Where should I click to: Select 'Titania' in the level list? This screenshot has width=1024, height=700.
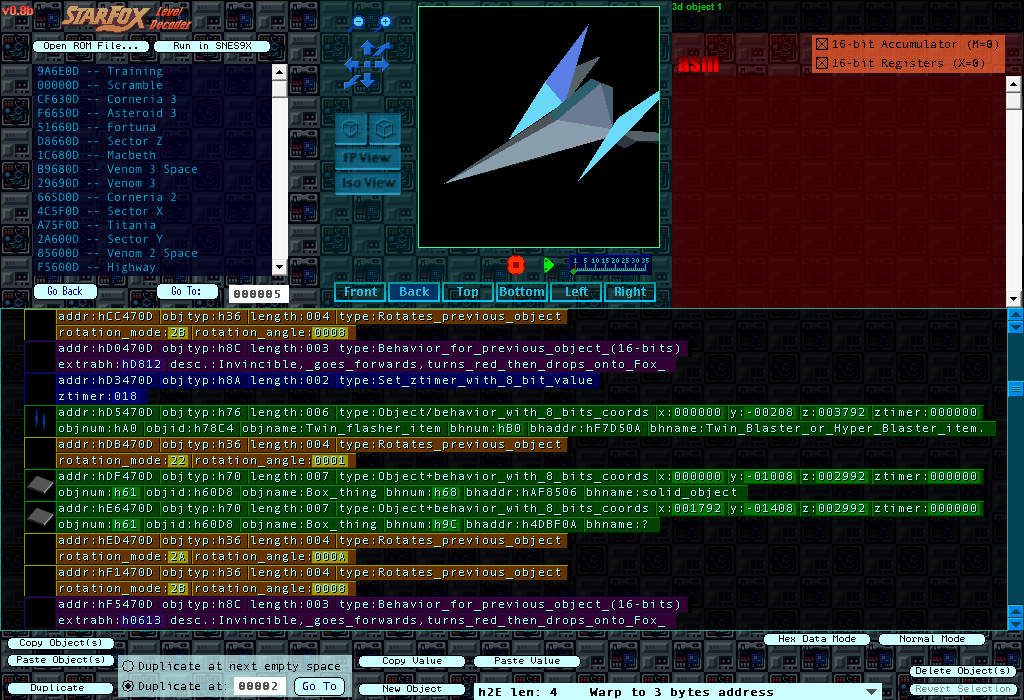click(x=97, y=225)
